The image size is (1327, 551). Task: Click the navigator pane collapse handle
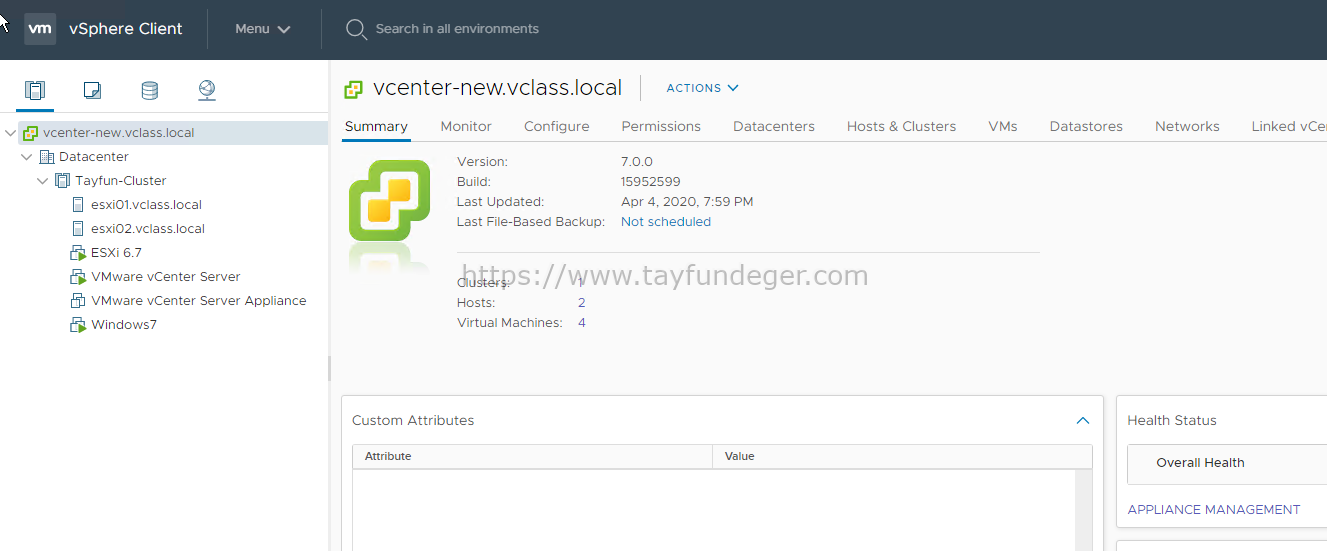[x=329, y=368]
